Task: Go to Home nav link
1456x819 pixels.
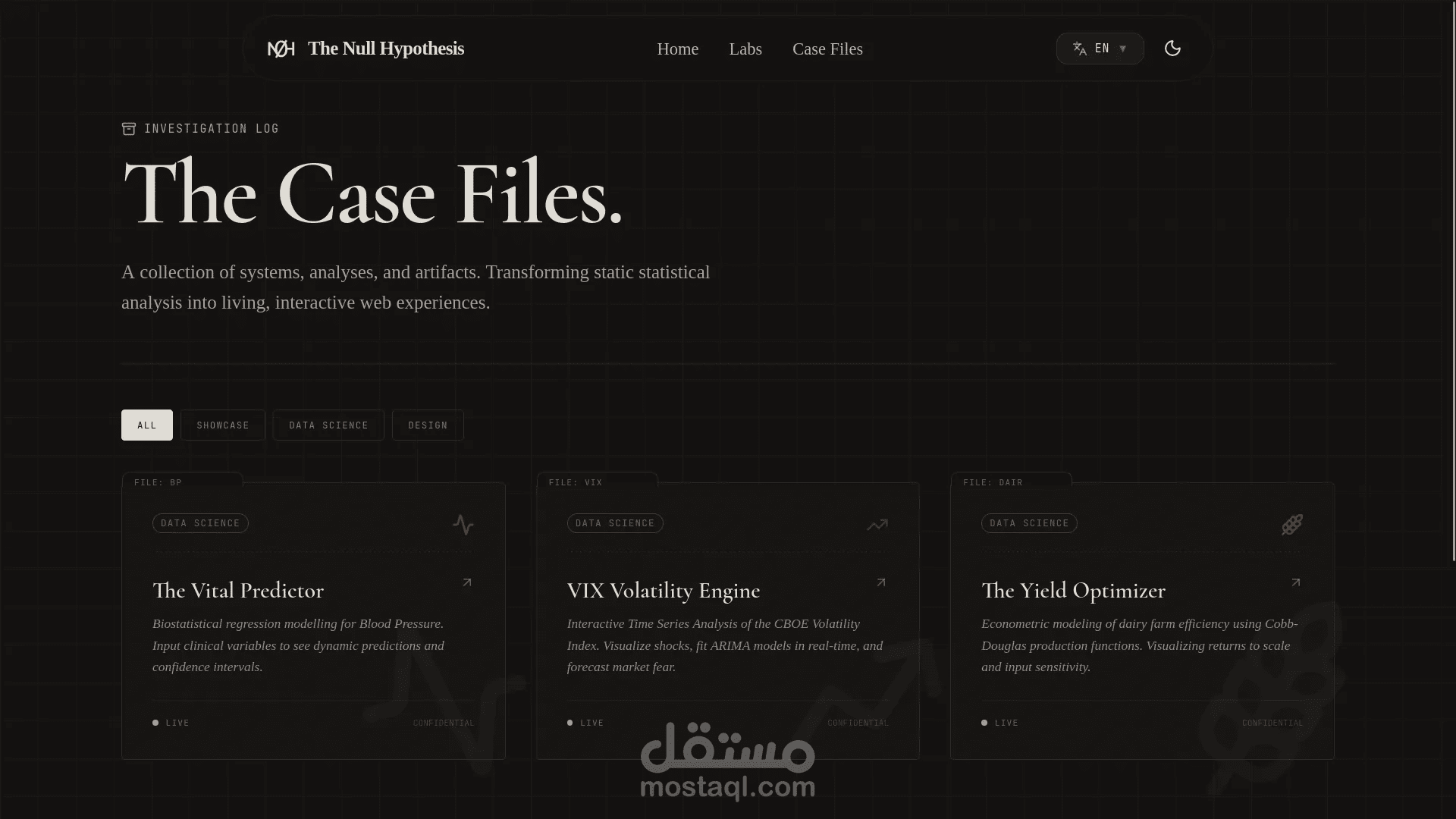Action: pos(677,49)
